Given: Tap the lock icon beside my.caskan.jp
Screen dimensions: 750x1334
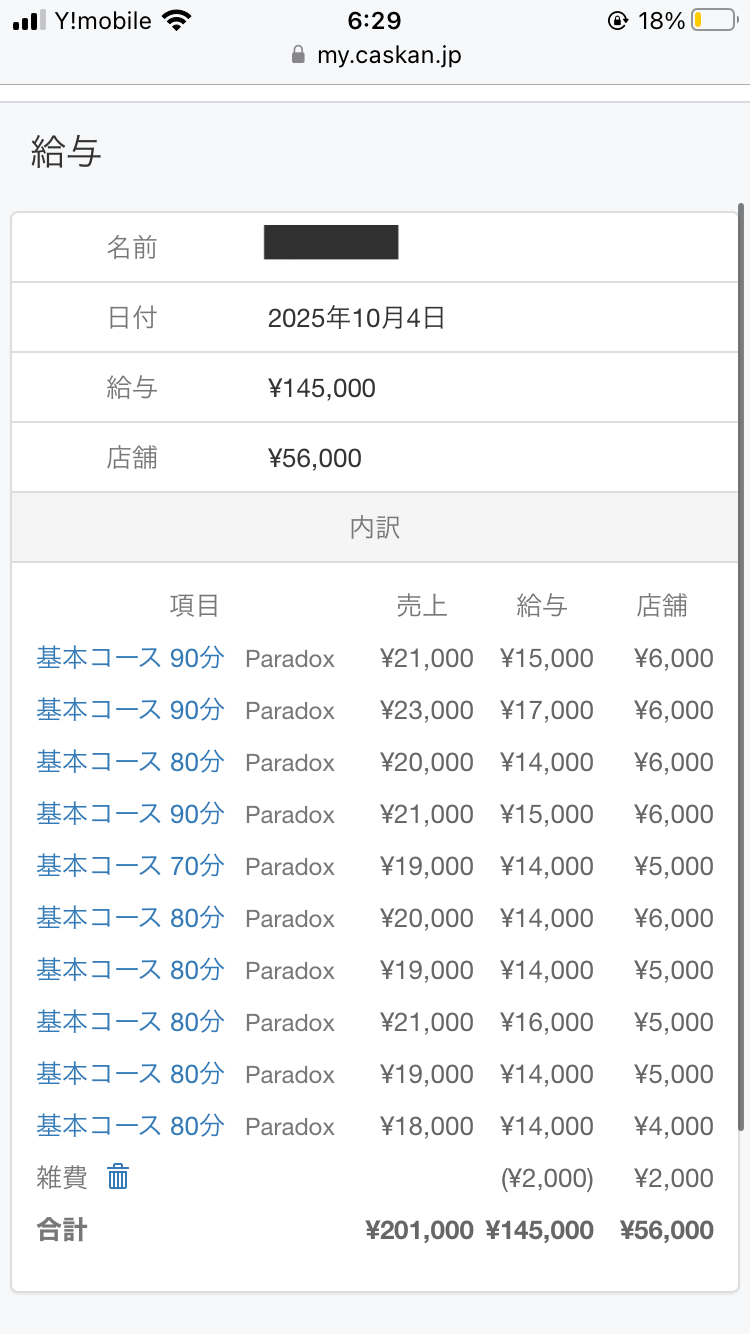Looking at the screenshot, I should [x=297, y=55].
